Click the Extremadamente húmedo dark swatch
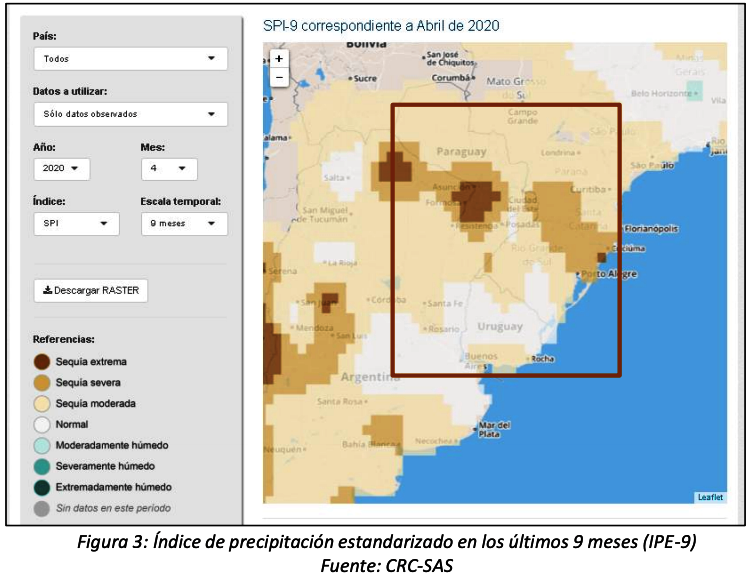This screenshot has width=752, height=578. click(42, 487)
